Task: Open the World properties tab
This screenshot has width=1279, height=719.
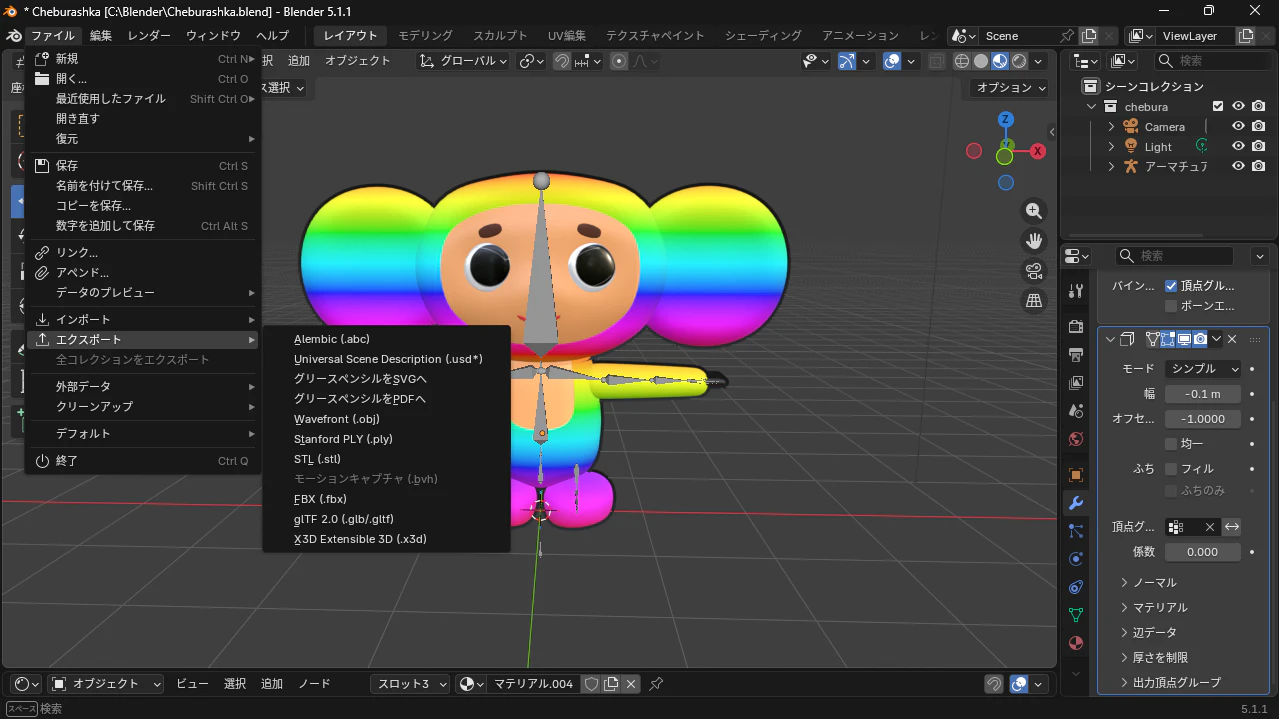Action: 1076,439
